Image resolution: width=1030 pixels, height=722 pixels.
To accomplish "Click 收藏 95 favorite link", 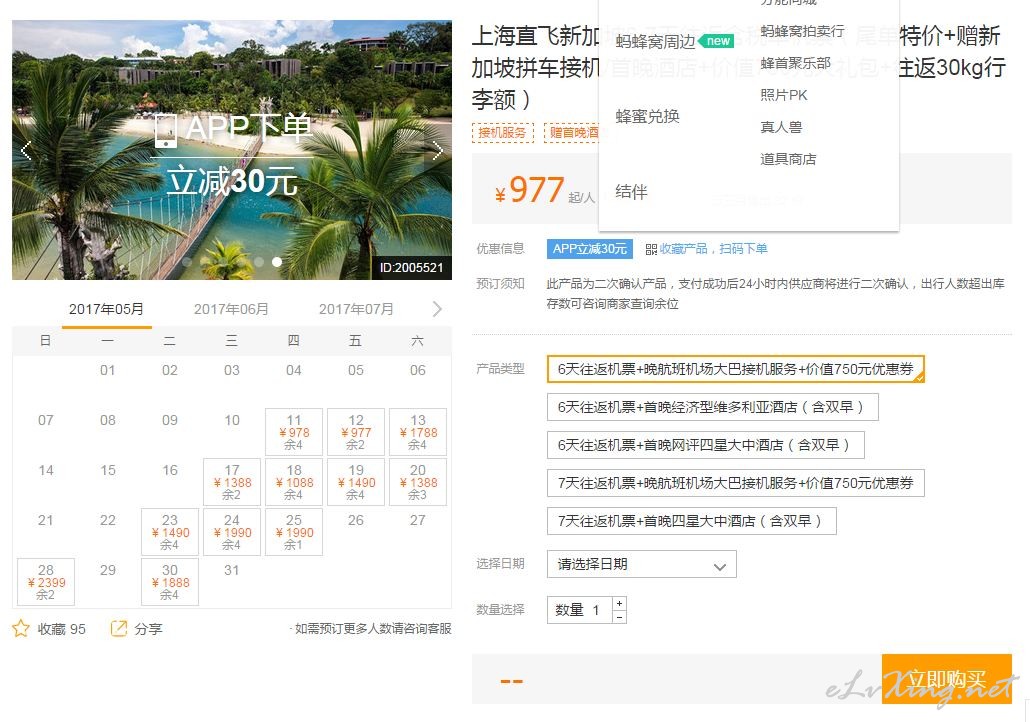I will [62, 629].
